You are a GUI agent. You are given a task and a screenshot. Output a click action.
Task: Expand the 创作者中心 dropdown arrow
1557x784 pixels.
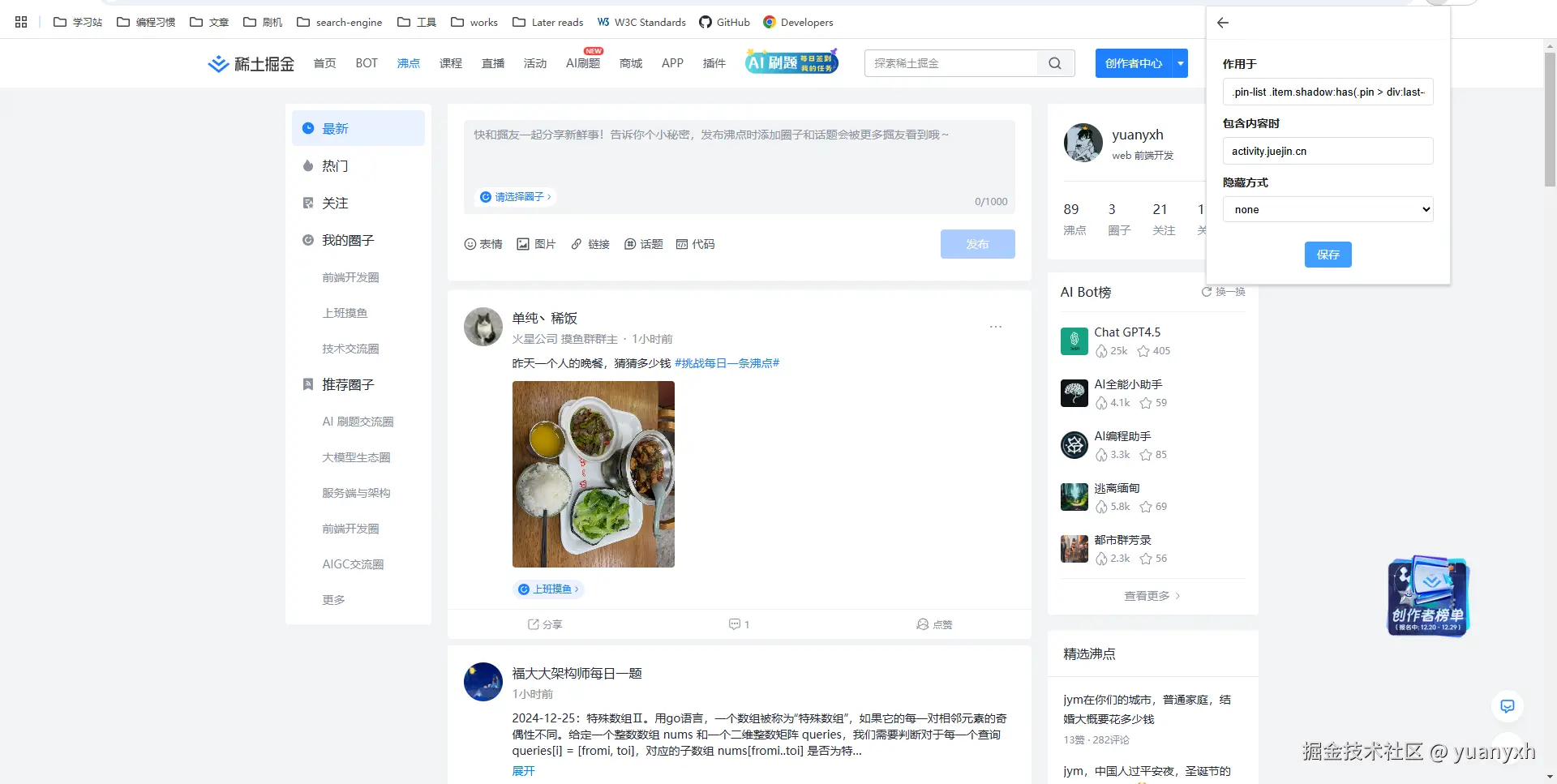coord(1180,63)
